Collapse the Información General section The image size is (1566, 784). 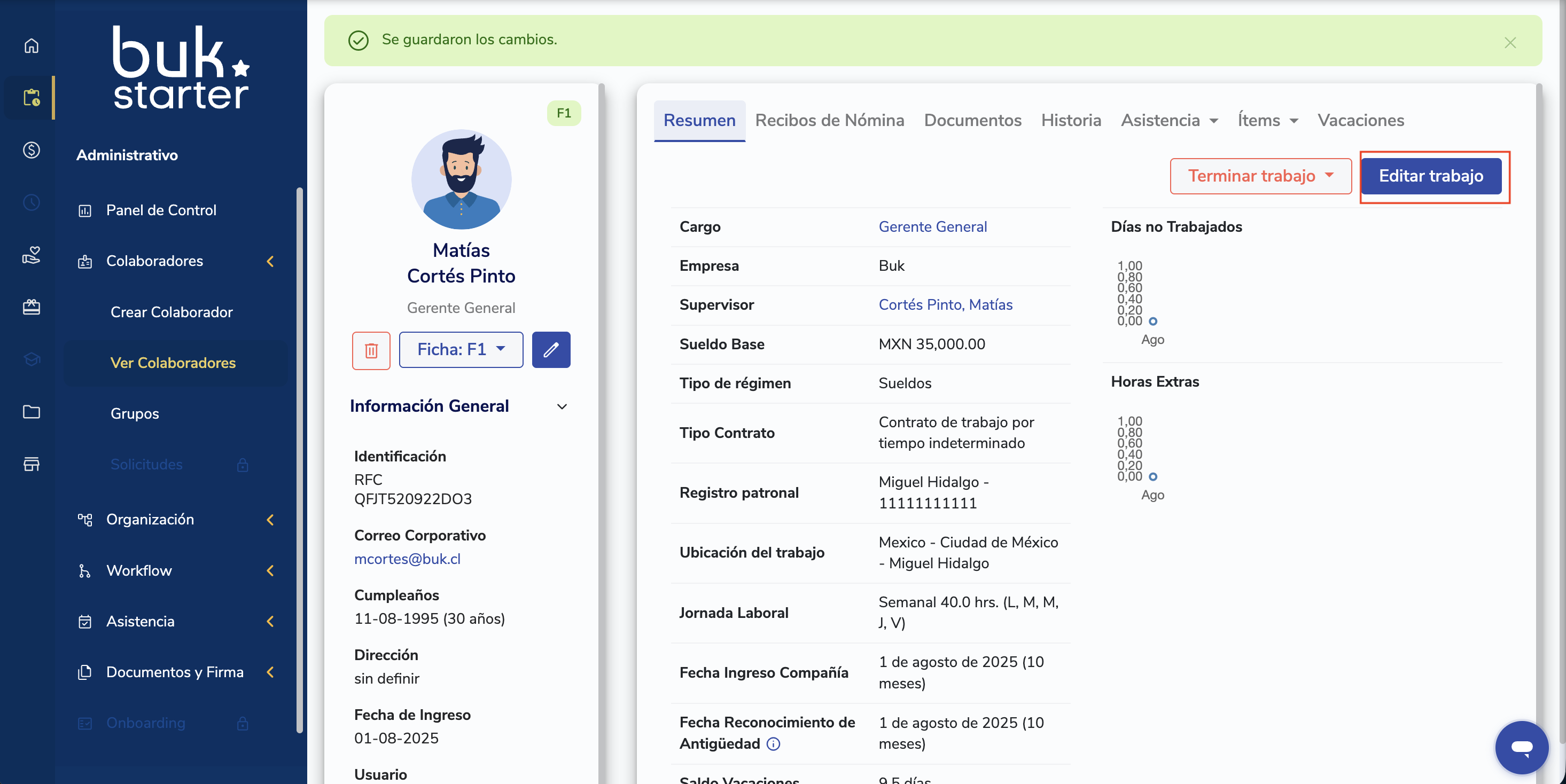[562, 406]
